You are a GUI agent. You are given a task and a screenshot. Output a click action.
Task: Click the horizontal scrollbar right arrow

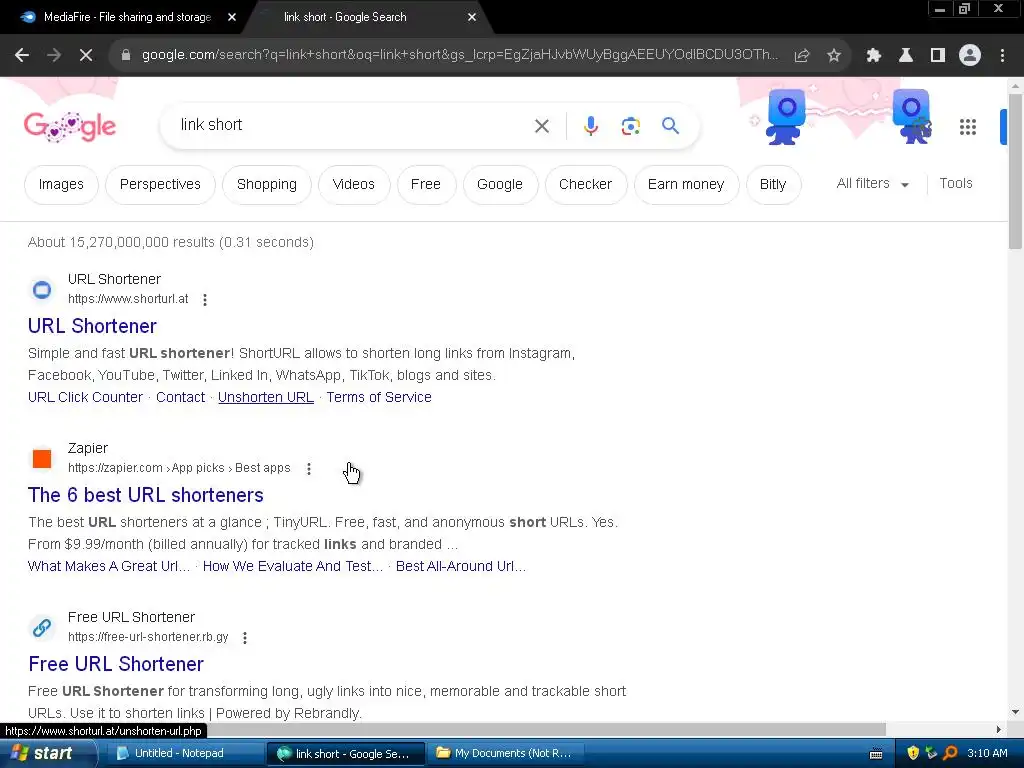(x=999, y=729)
